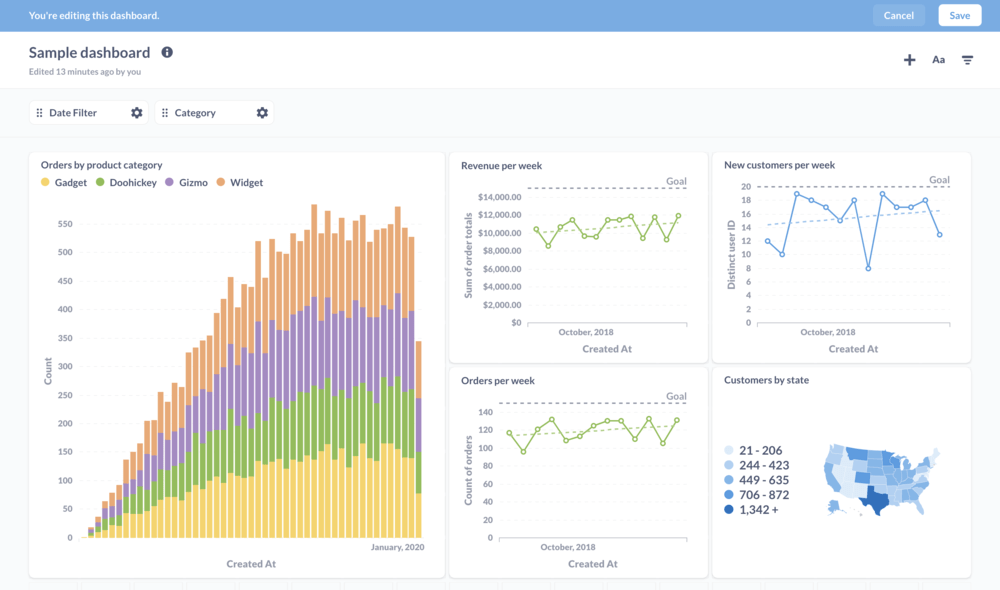Open the Customers by state question
This screenshot has height=590, width=1000.
pos(766,379)
